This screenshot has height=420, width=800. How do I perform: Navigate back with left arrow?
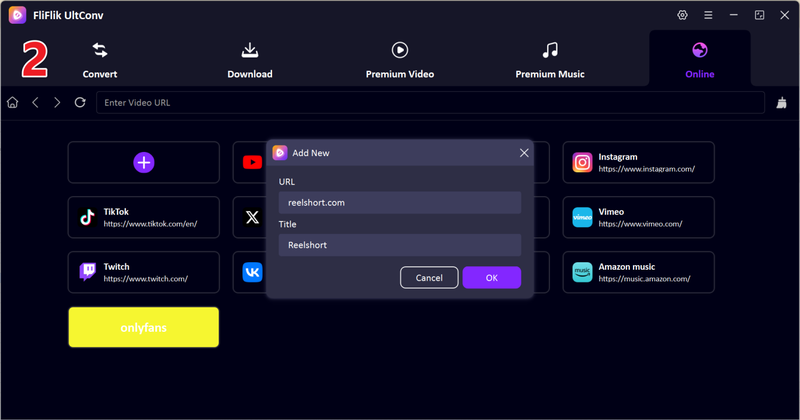[35, 102]
